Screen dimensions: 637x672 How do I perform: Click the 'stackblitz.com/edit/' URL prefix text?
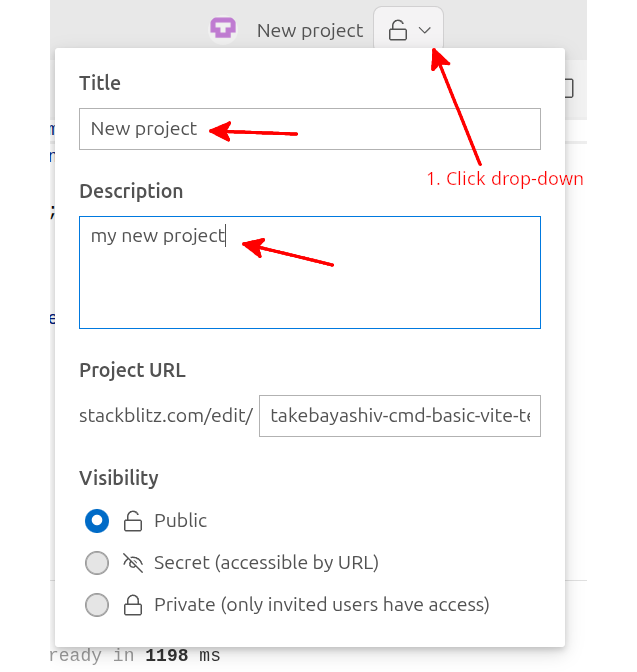coord(166,415)
